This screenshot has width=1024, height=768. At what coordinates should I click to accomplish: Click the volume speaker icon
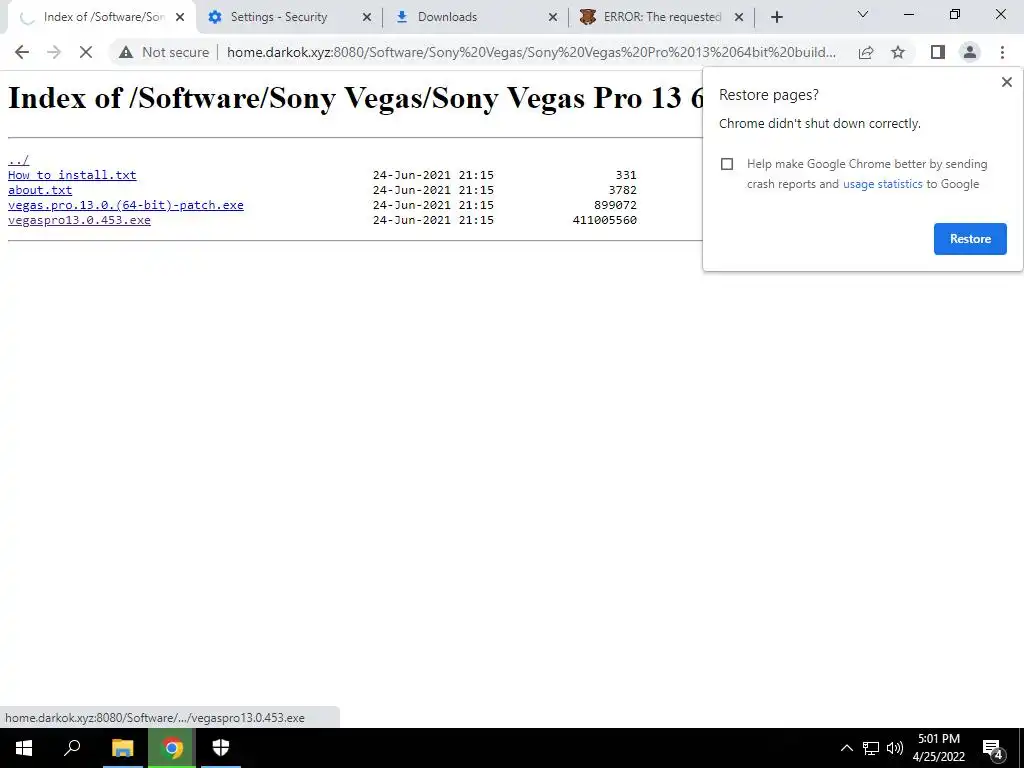(895, 748)
